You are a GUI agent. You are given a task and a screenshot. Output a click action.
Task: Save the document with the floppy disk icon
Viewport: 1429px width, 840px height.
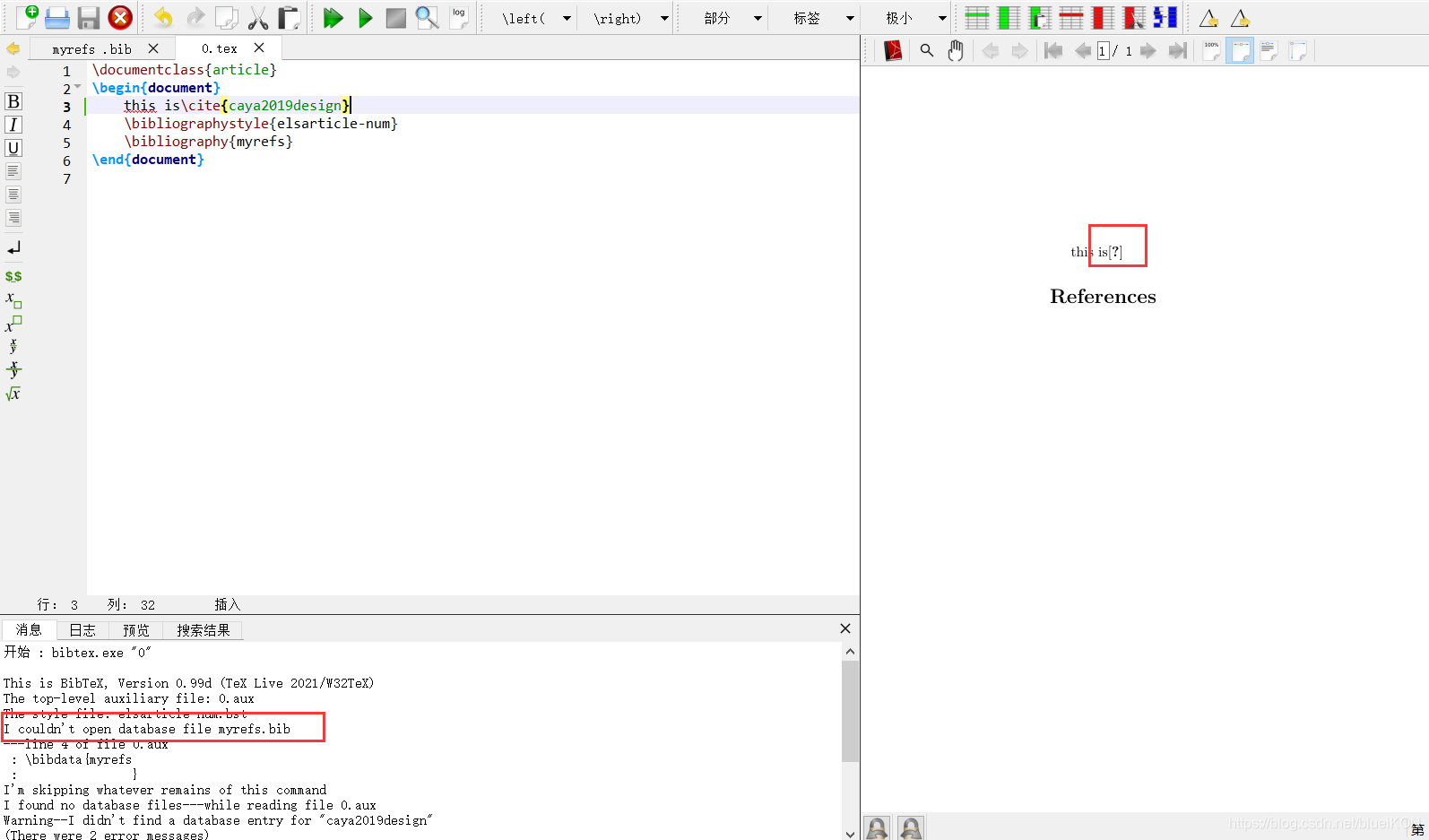click(x=88, y=17)
